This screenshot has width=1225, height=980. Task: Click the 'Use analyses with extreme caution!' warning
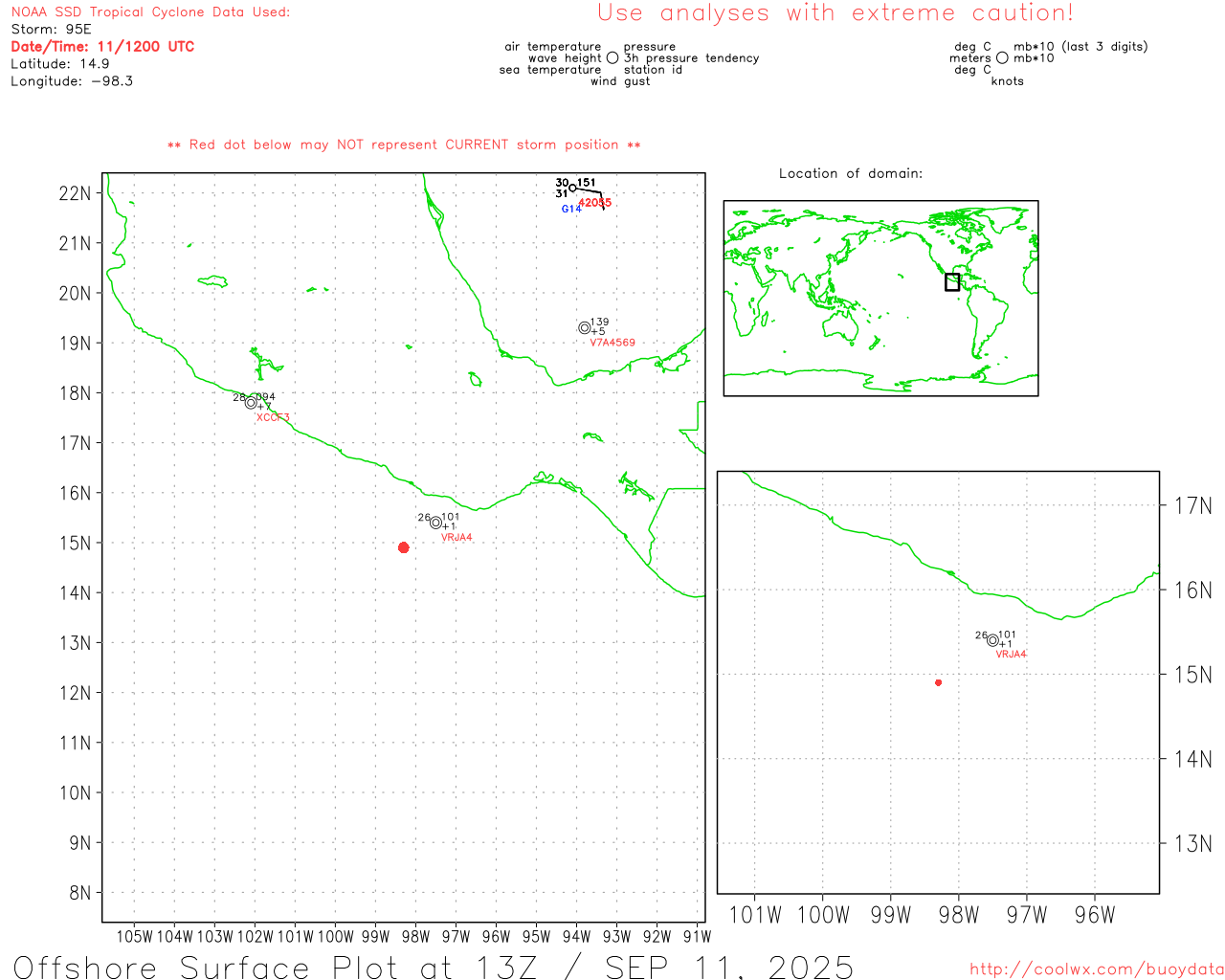pos(835,13)
